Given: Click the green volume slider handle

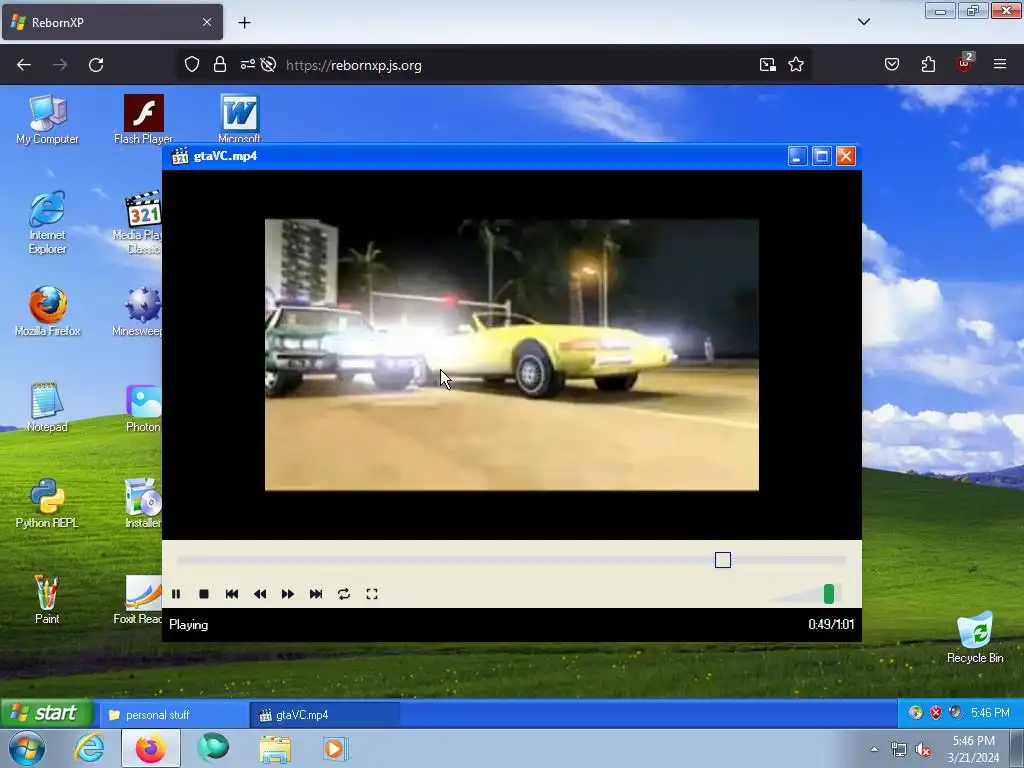Looking at the screenshot, I should 829,594.
